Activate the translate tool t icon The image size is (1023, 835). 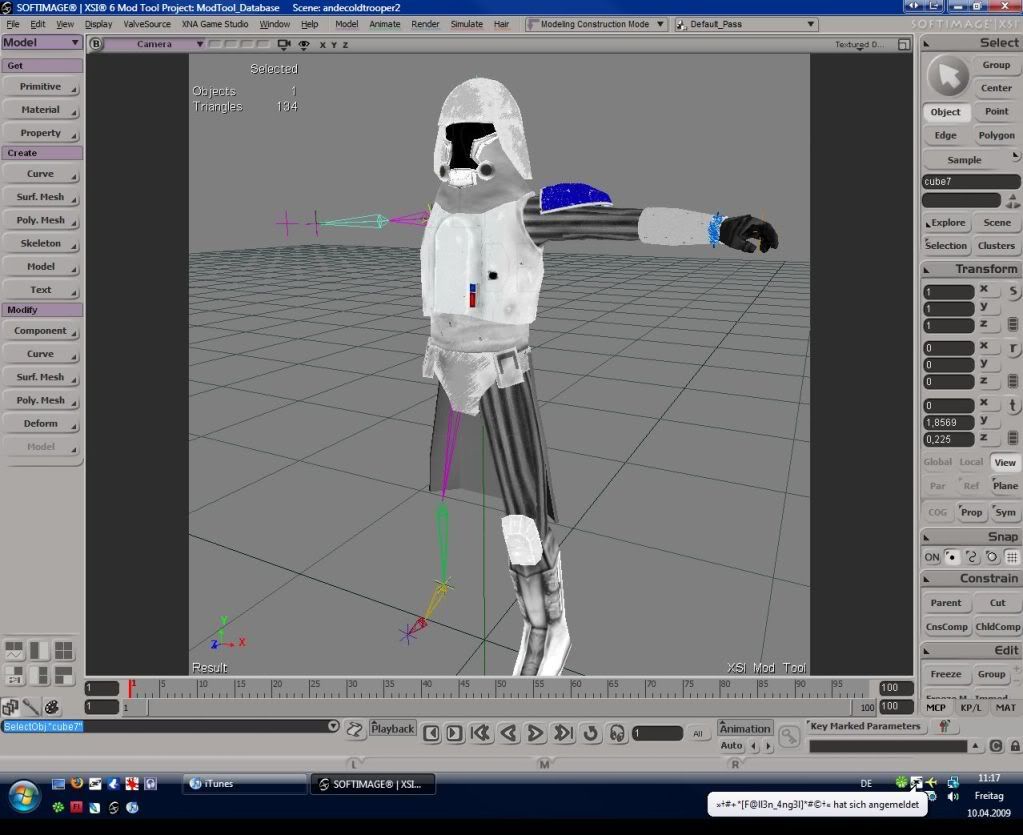[1013, 405]
